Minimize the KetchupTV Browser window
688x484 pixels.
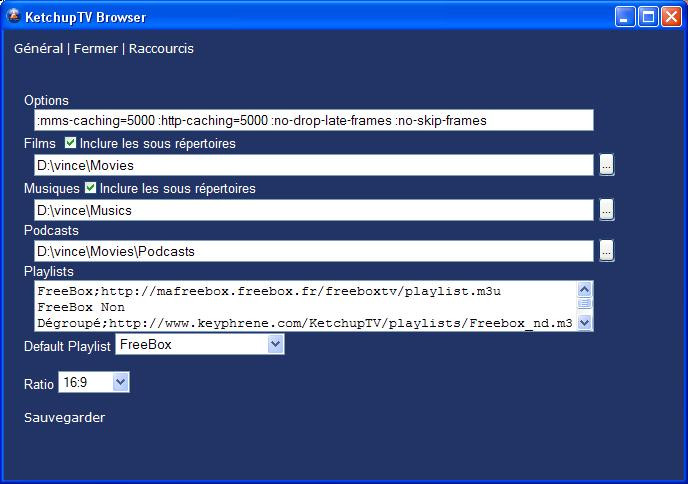[x=625, y=17]
